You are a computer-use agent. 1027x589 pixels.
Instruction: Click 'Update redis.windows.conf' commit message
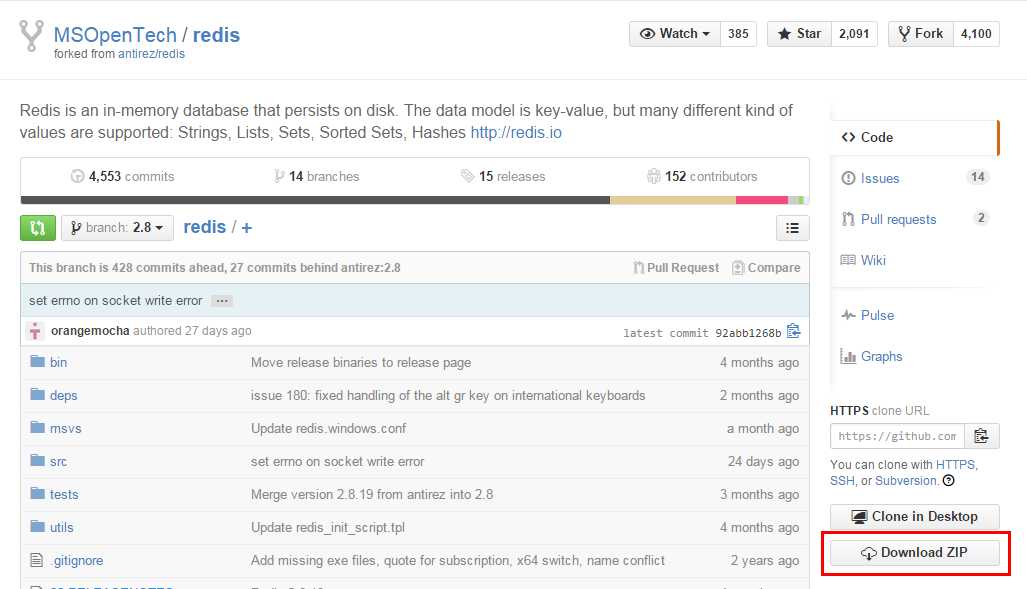(328, 428)
